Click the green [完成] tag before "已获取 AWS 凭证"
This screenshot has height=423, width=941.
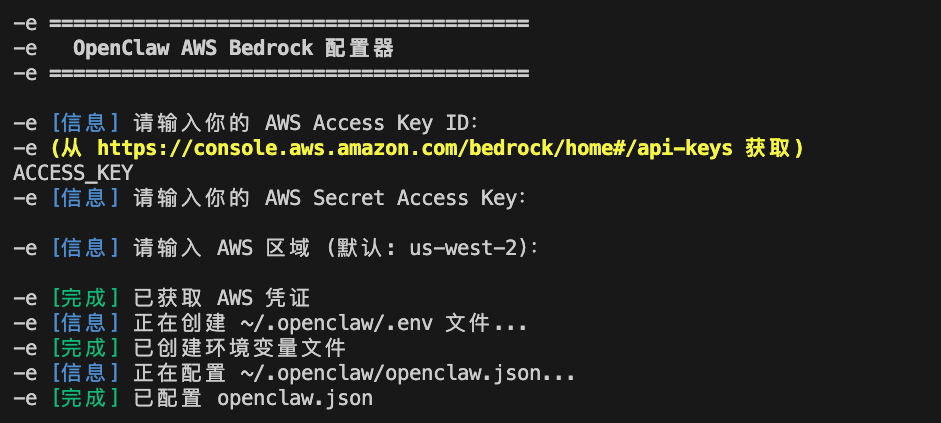point(85,298)
